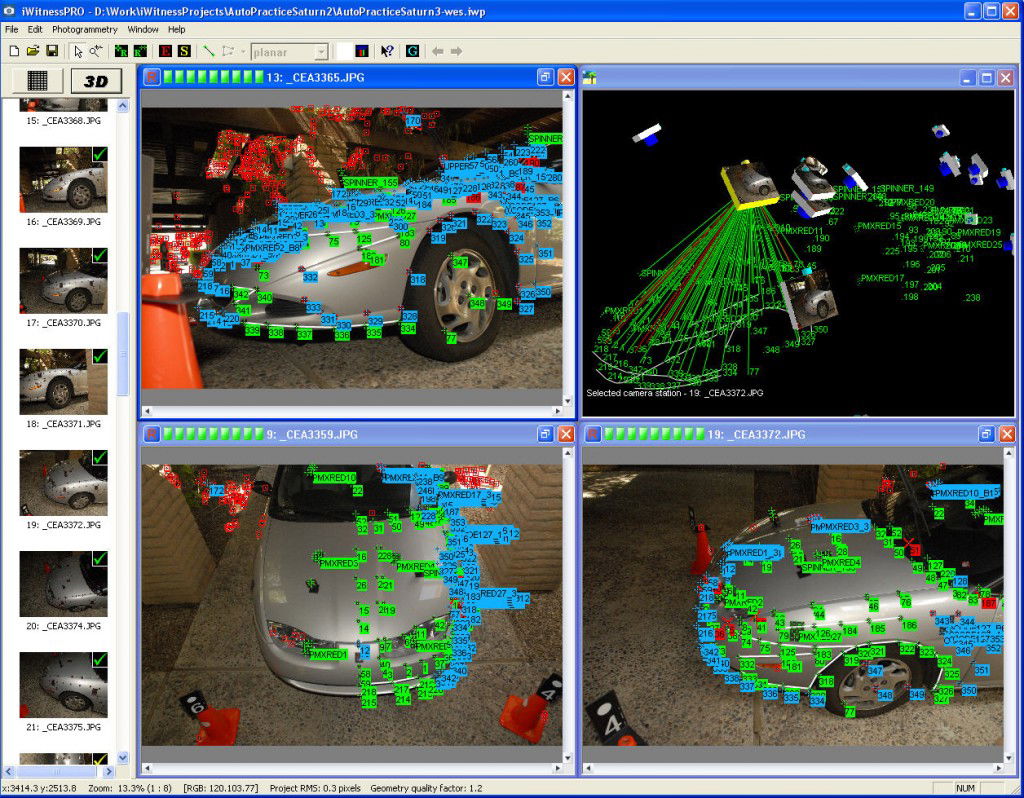The height and width of the screenshot is (798, 1024).
Task: Select the point marking tool
Action: (x=96, y=51)
